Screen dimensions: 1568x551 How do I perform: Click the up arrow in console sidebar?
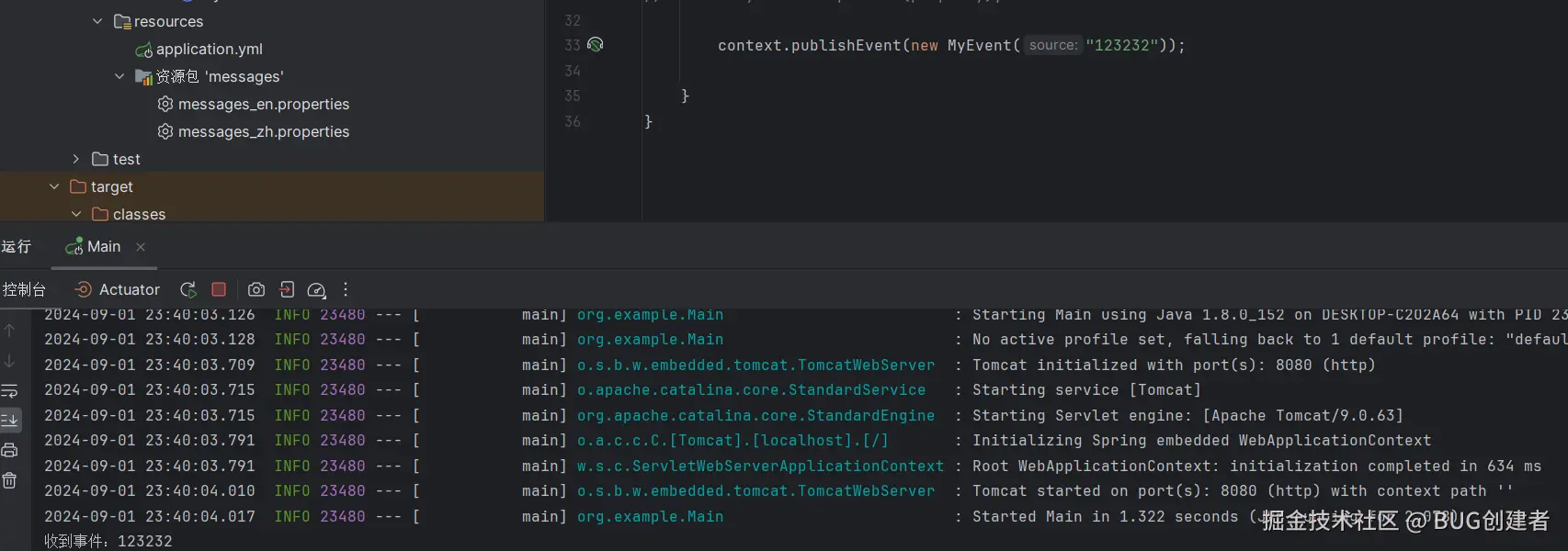coord(9,330)
